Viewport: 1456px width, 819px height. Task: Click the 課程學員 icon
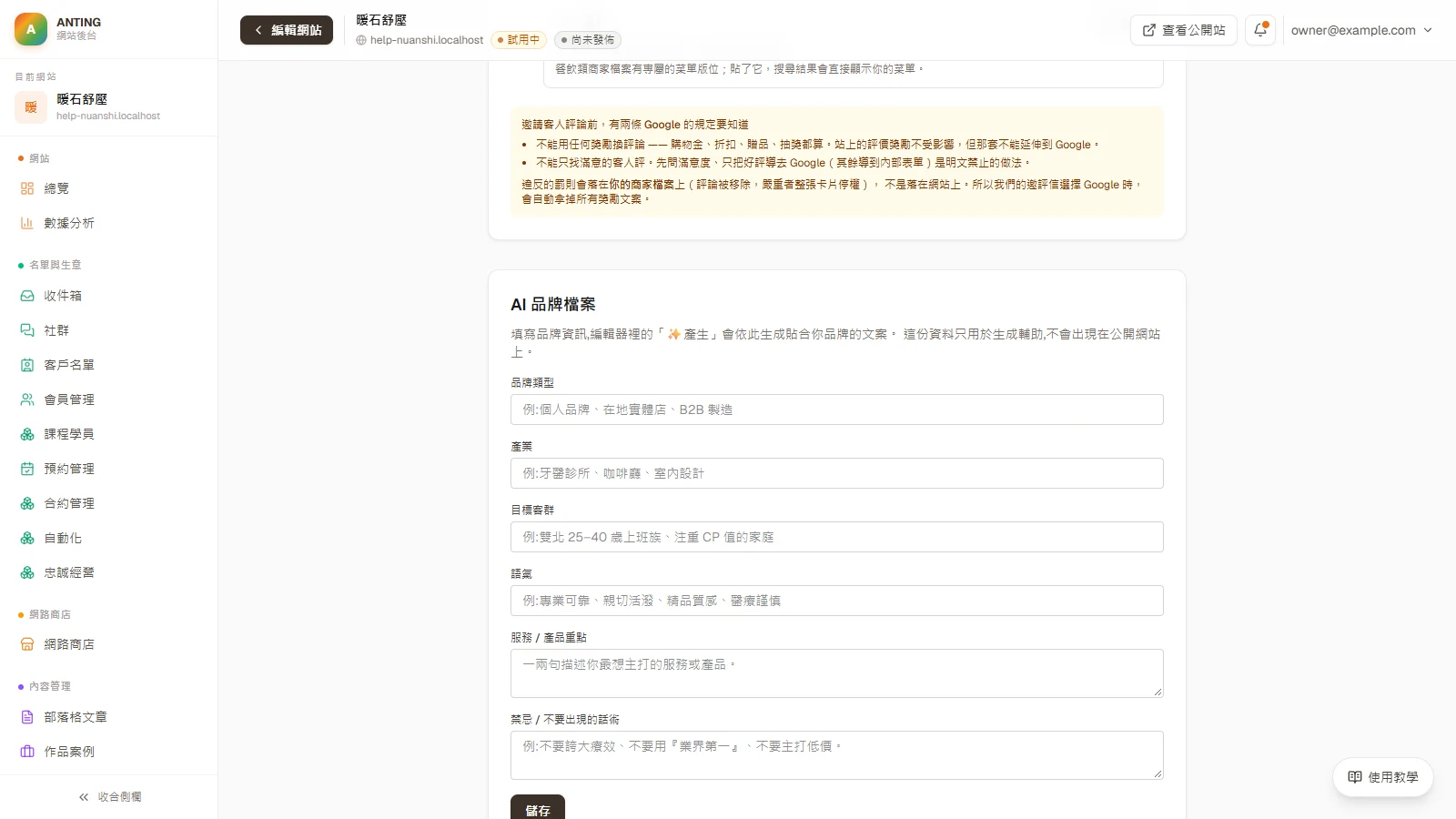tap(27, 434)
